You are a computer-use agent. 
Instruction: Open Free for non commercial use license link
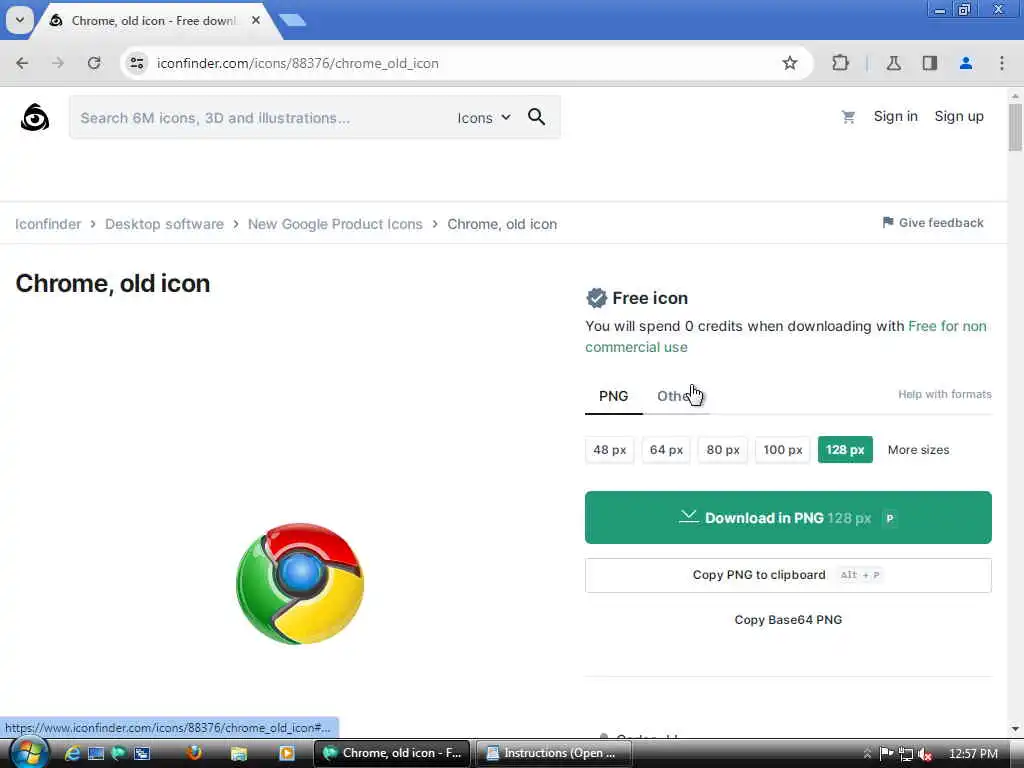click(786, 336)
